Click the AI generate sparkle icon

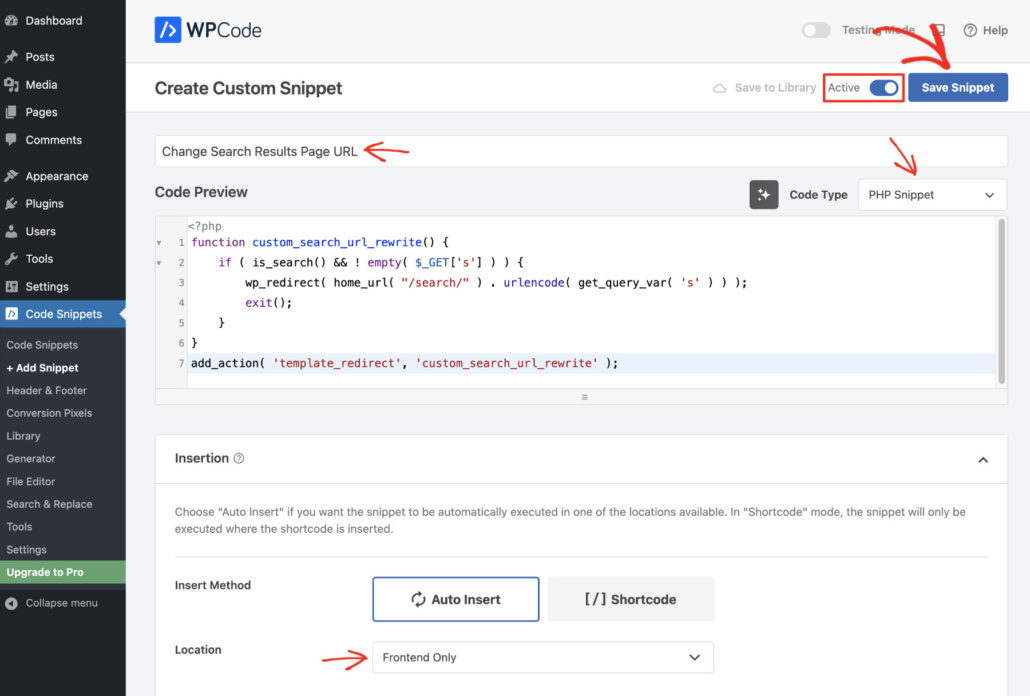tap(764, 194)
